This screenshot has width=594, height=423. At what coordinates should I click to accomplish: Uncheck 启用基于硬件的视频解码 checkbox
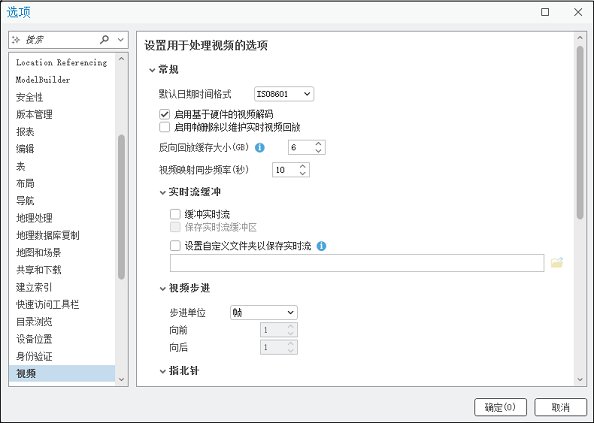point(164,114)
